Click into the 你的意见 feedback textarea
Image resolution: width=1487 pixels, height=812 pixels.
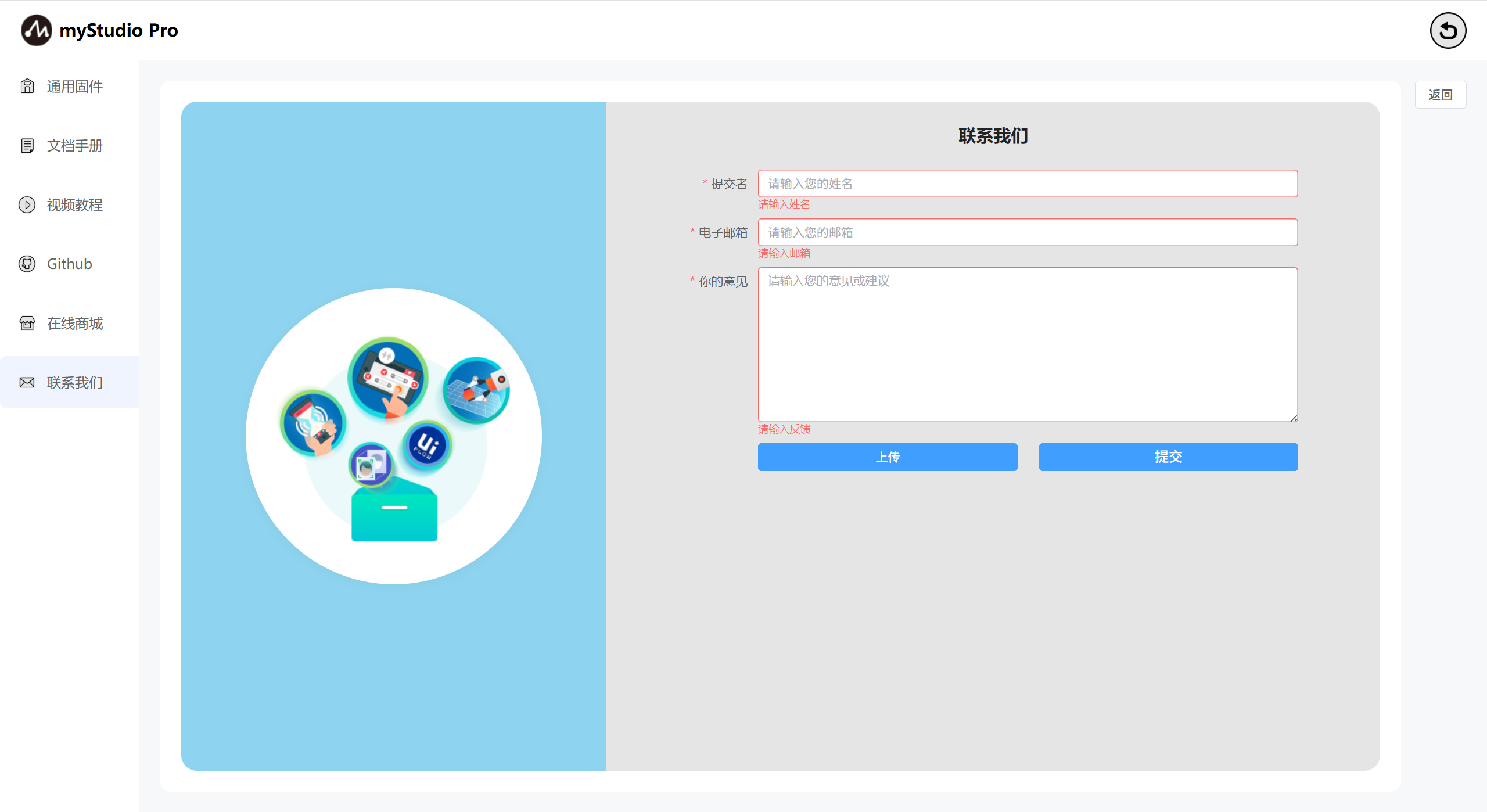[x=1027, y=344]
